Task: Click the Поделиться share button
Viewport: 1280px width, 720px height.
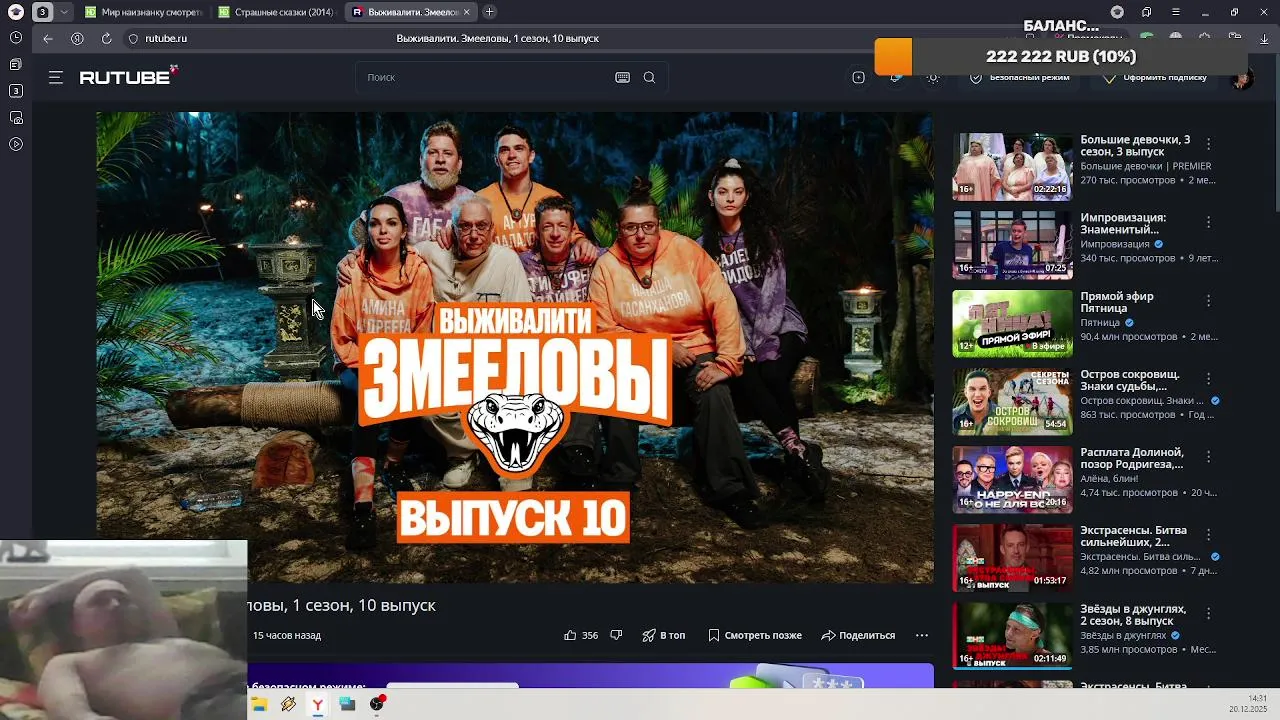Action: [858, 635]
